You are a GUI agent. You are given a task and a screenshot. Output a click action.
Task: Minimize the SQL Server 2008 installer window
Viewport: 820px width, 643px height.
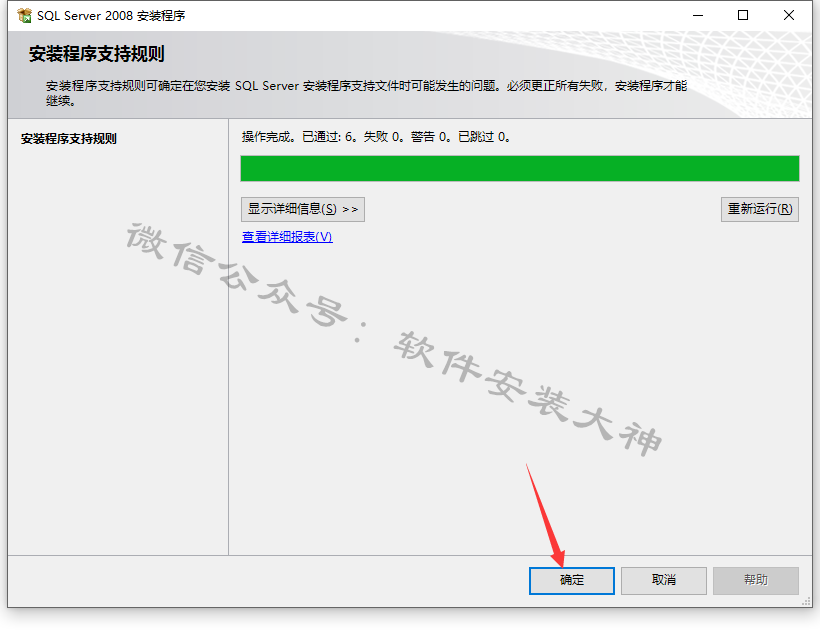[x=698, y=16]
